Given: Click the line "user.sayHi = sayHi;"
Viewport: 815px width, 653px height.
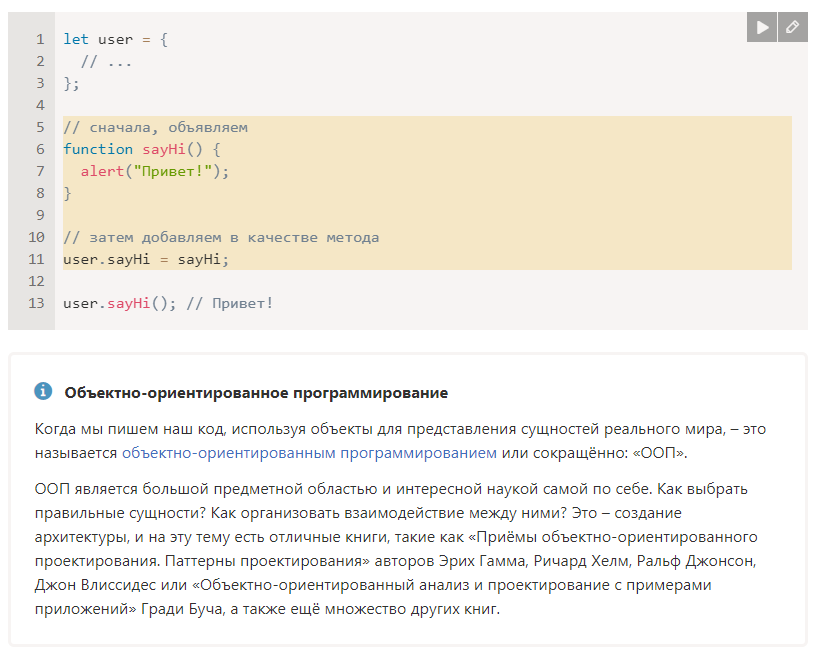Looking at the screenshot, I should point(146,259).
